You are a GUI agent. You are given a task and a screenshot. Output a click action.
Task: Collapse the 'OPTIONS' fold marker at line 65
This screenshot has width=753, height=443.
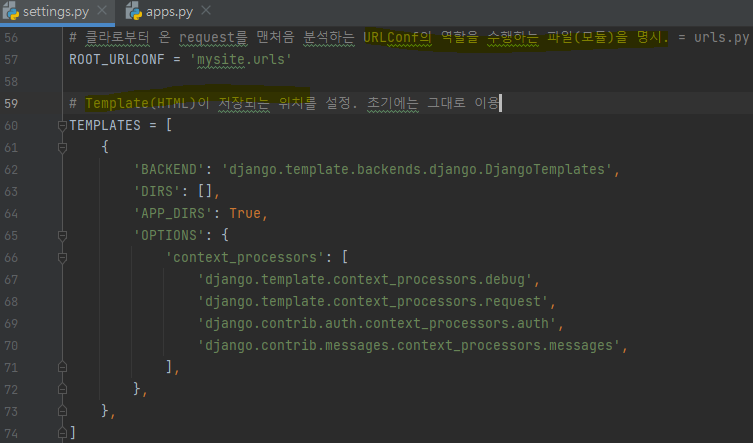pos(62,236)
